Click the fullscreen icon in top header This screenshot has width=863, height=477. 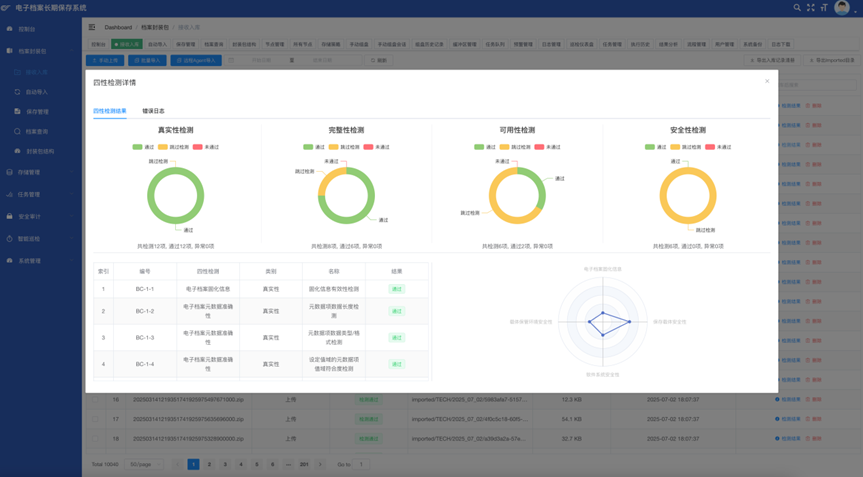pyautogui.click(x=811, y=8)
